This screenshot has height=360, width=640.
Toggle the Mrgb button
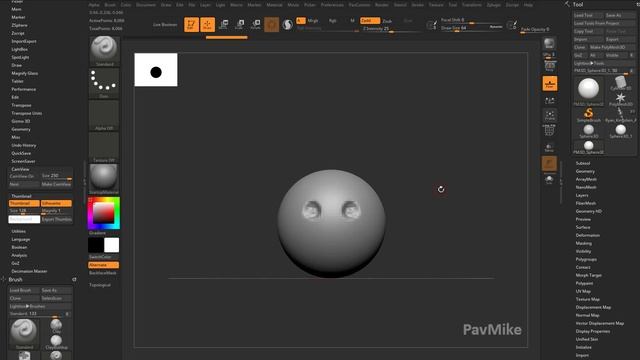tap(313, 20)
